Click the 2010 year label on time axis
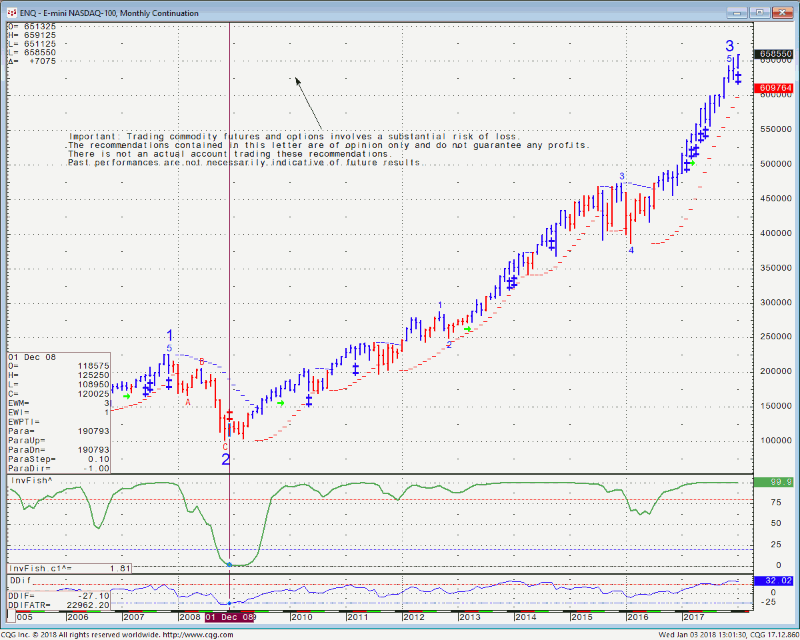The height and width of the screenshot is (640, 800). pos(302,617)
